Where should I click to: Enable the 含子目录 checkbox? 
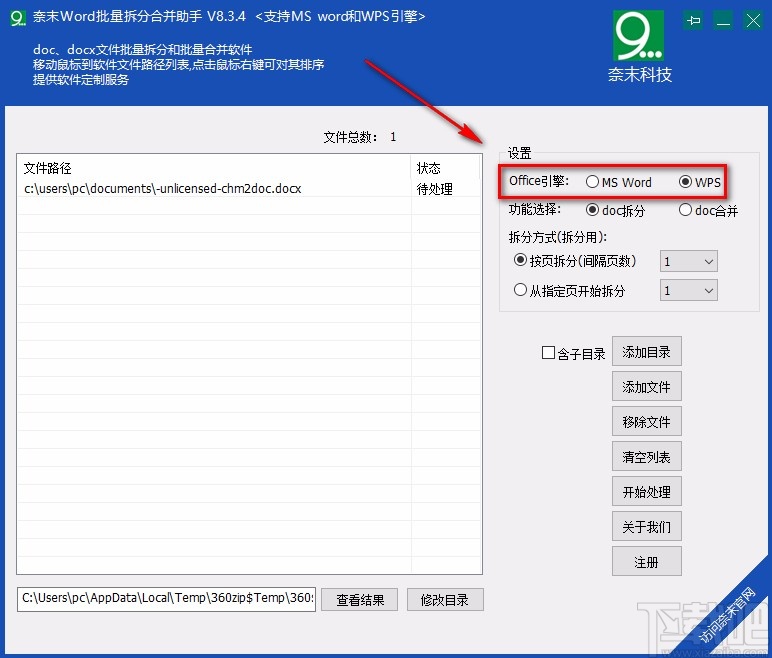coord(573,353)
